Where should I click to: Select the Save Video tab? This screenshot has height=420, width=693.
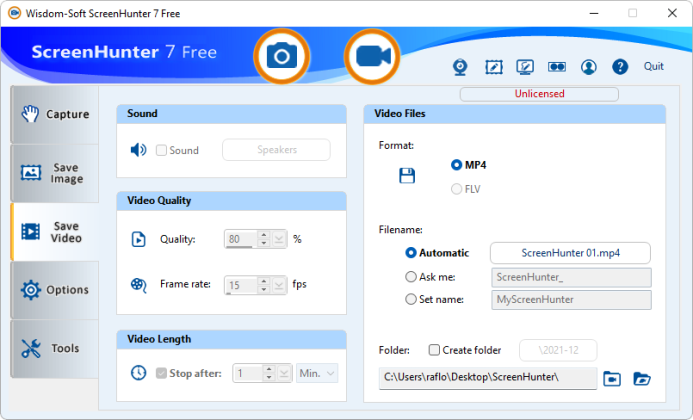tap(55, 232)
